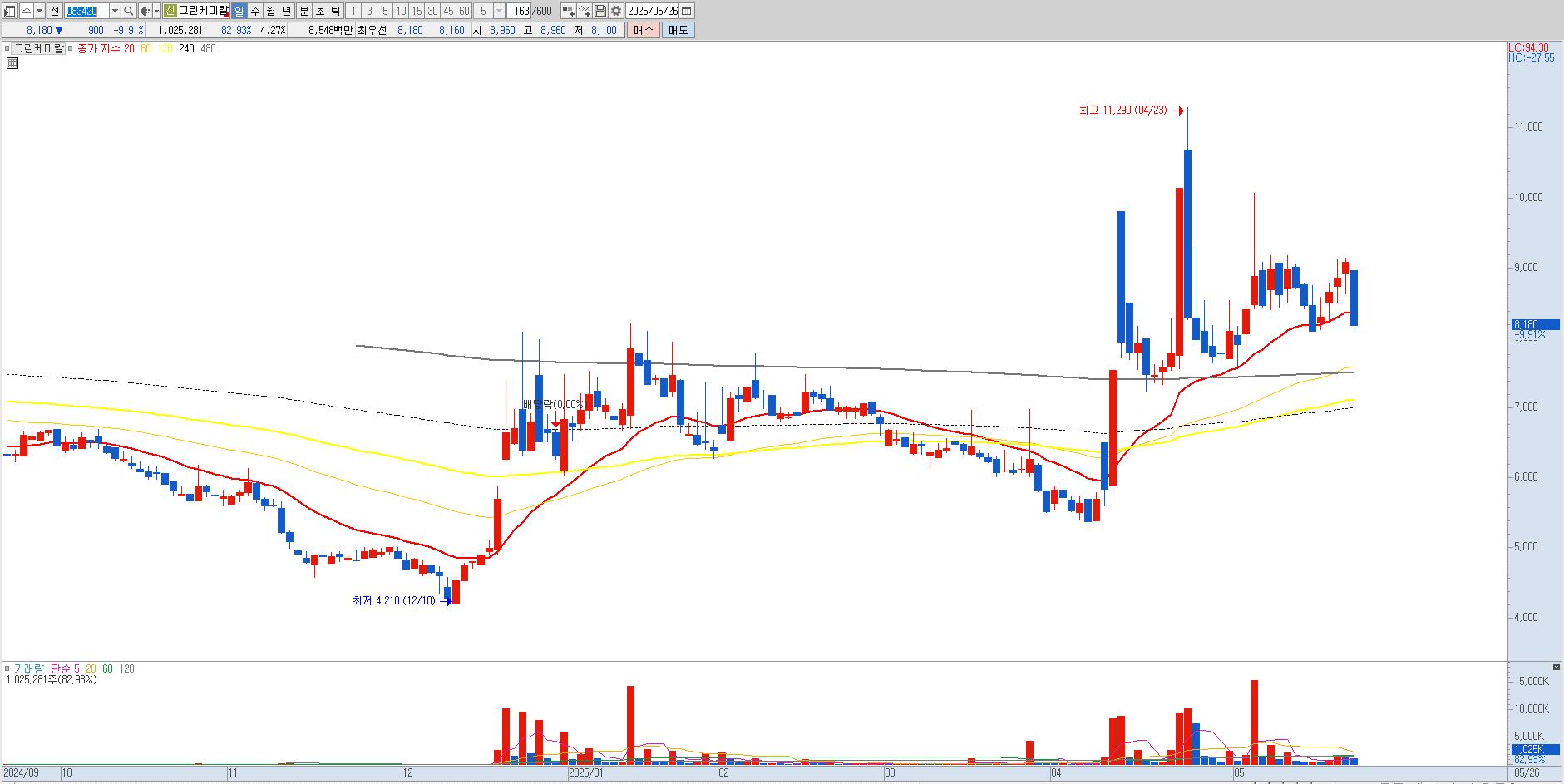This screenshot has width=1564, height=784.
Task: Click the speaker sound icon in toolbar
Action: tap(145, 11)
